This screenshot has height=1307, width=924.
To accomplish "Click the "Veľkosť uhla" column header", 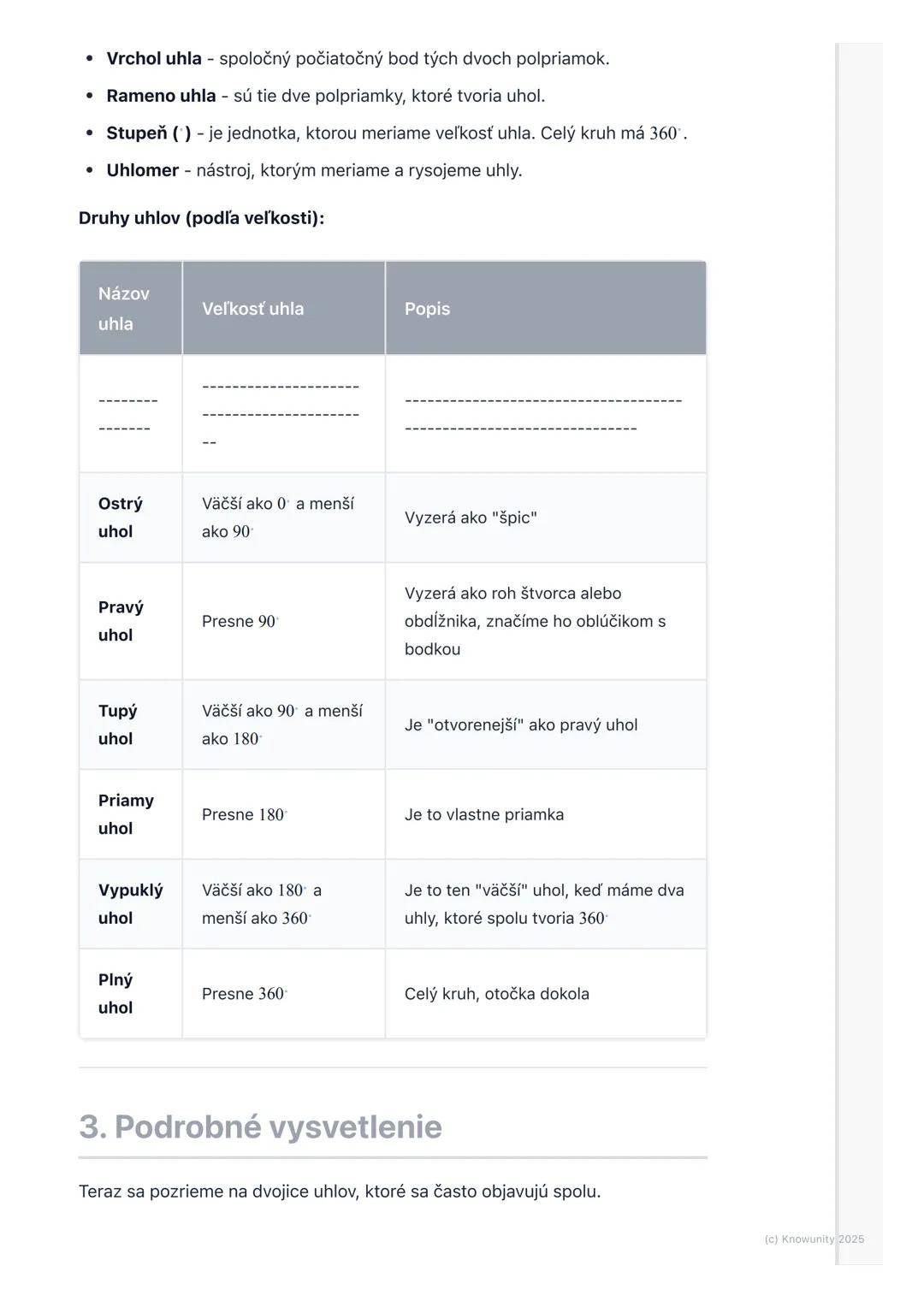I will pyautogui.click(x=252, y=309).
